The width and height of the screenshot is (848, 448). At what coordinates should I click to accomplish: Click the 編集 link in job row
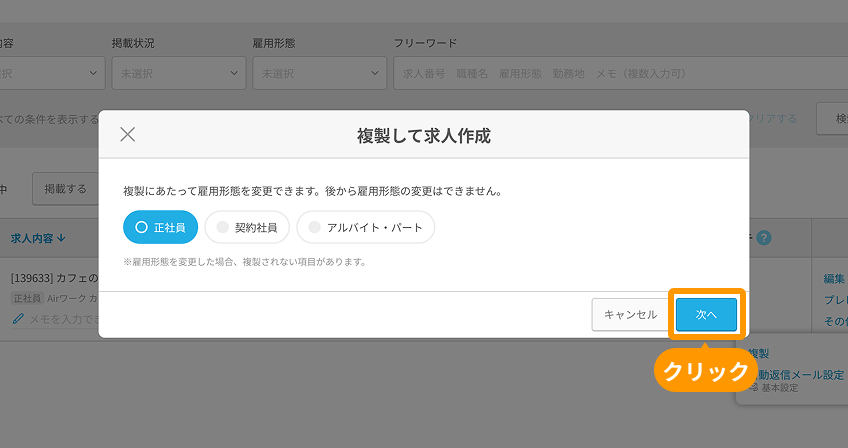pyautogui.click(x=834, y=279)
